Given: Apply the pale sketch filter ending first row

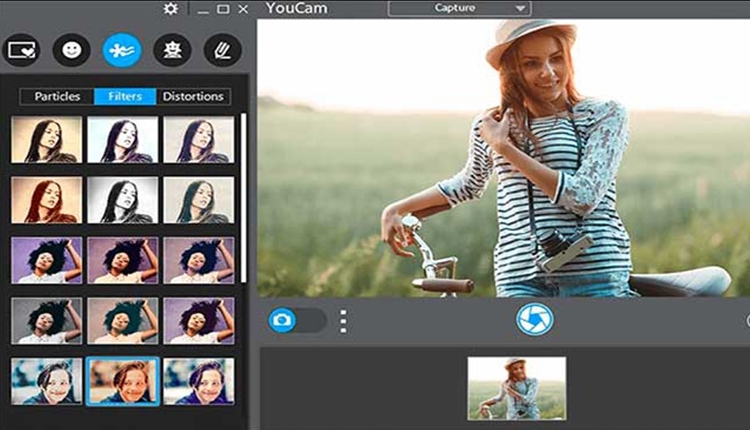Looking at the screenshot, I should (199, 140).
